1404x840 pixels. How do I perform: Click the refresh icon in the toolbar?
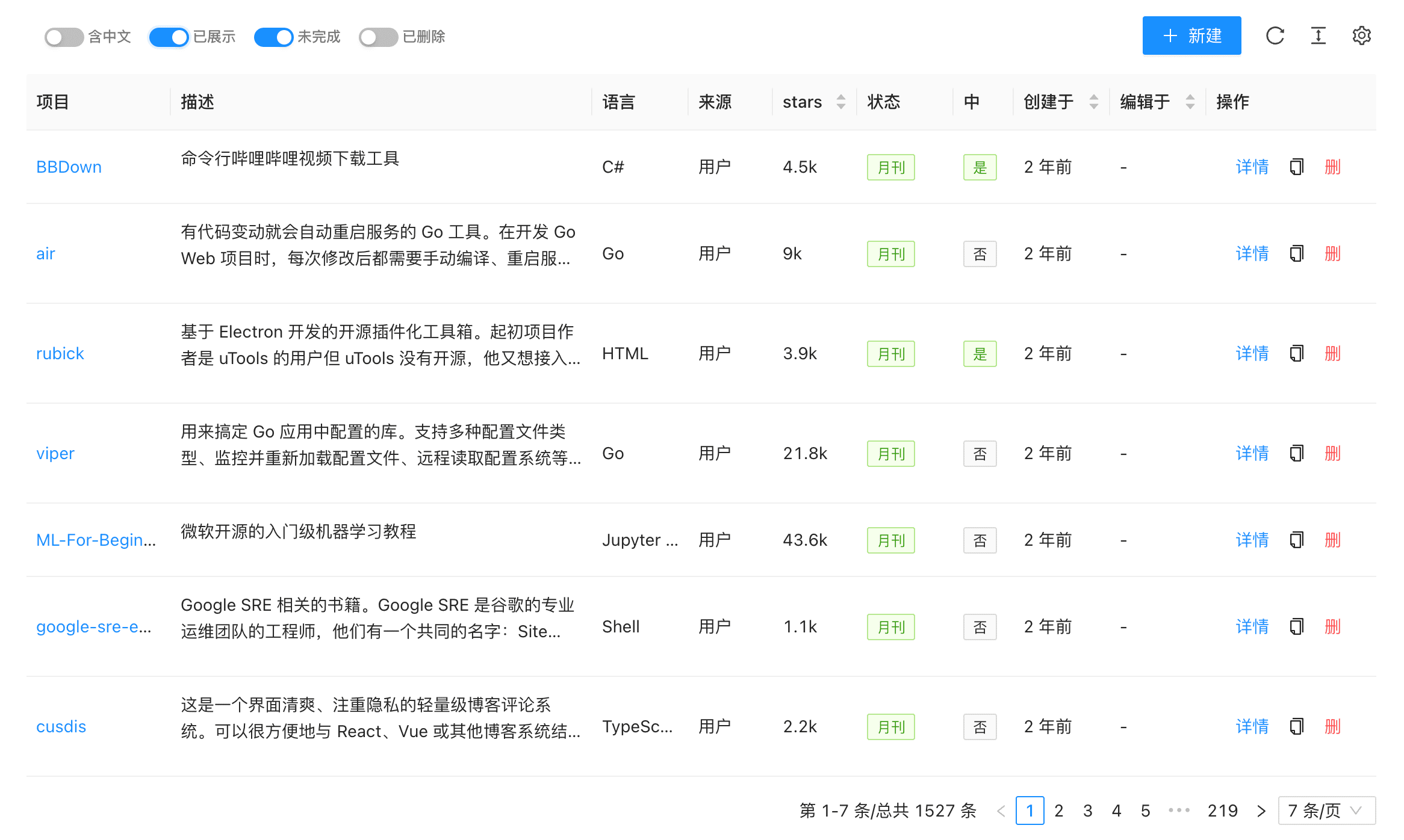coord(1275,36)
